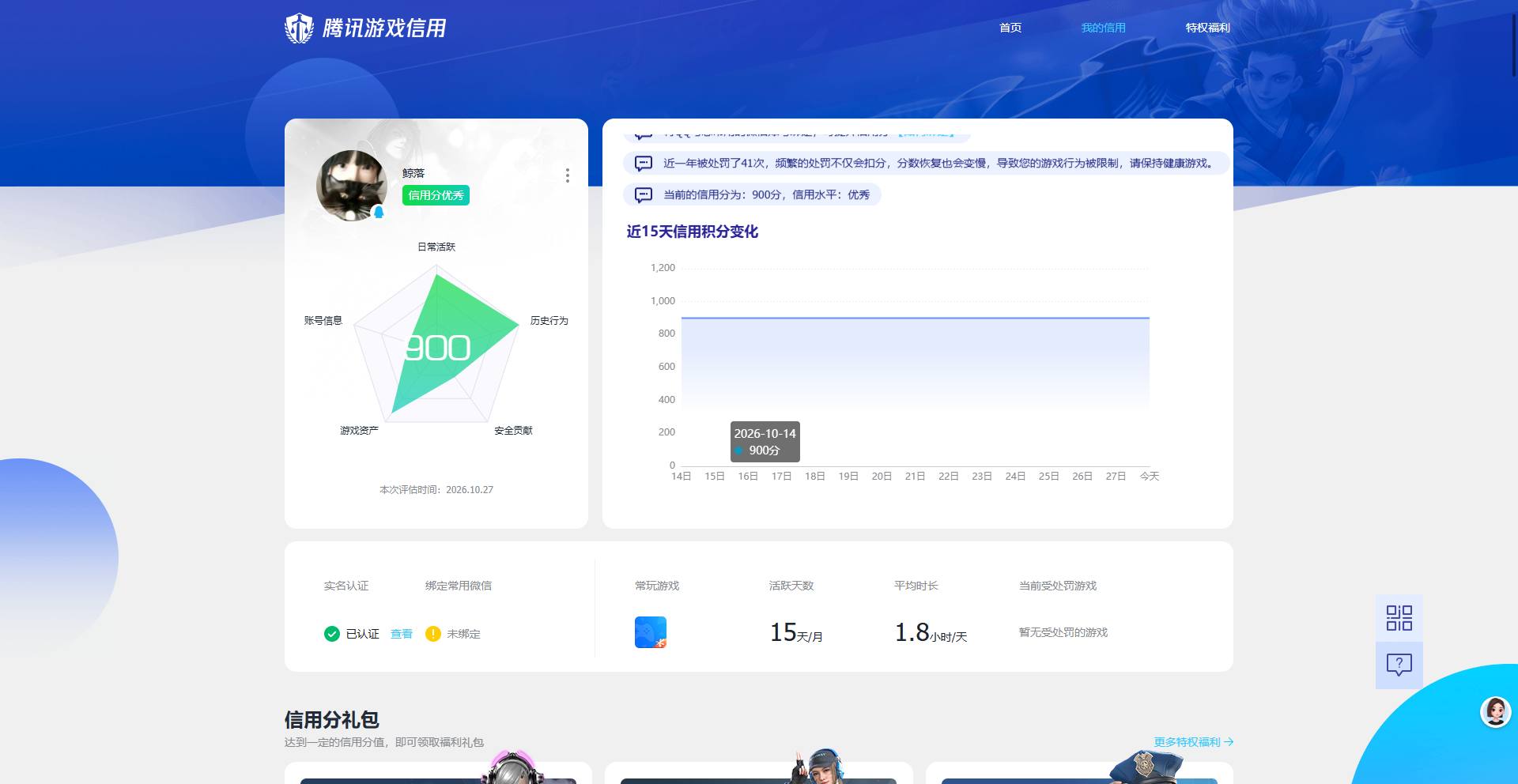Click the 绑定常用微信 label

(x=459, y=586)
